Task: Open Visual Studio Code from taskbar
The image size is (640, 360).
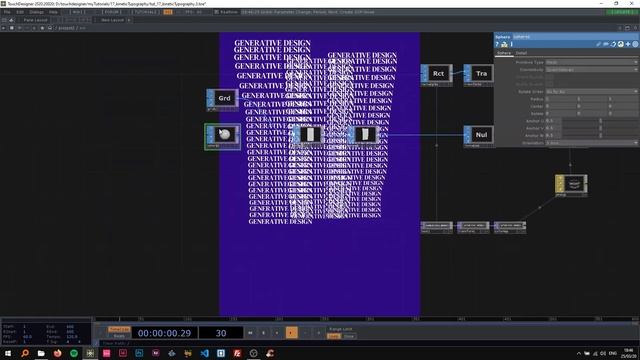Action: 204,353
